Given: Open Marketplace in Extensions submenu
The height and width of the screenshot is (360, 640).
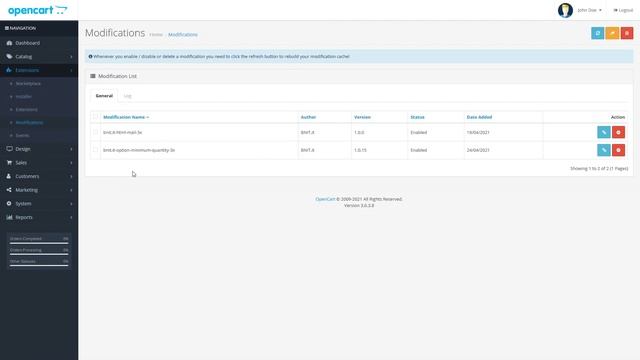Looking at the screenshot, I should coord(28,83).
